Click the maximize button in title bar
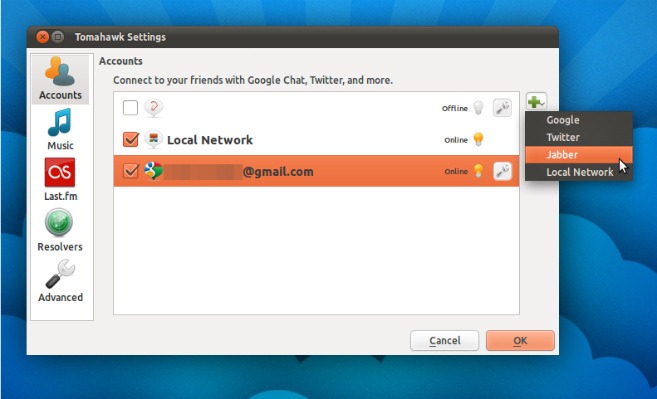 58,37
